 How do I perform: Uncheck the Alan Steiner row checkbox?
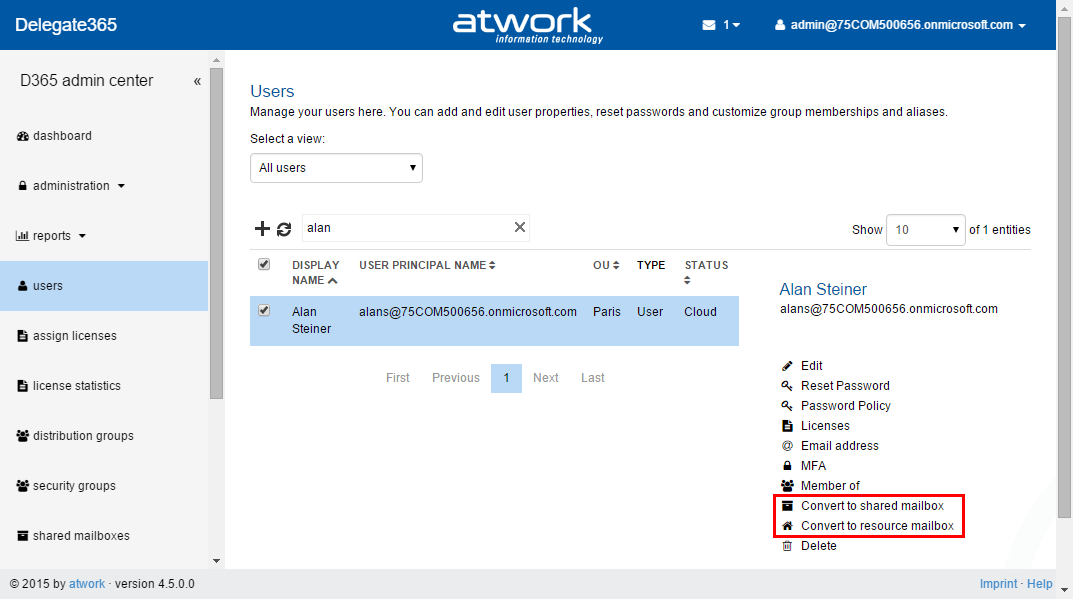click(x=264, y=311)
